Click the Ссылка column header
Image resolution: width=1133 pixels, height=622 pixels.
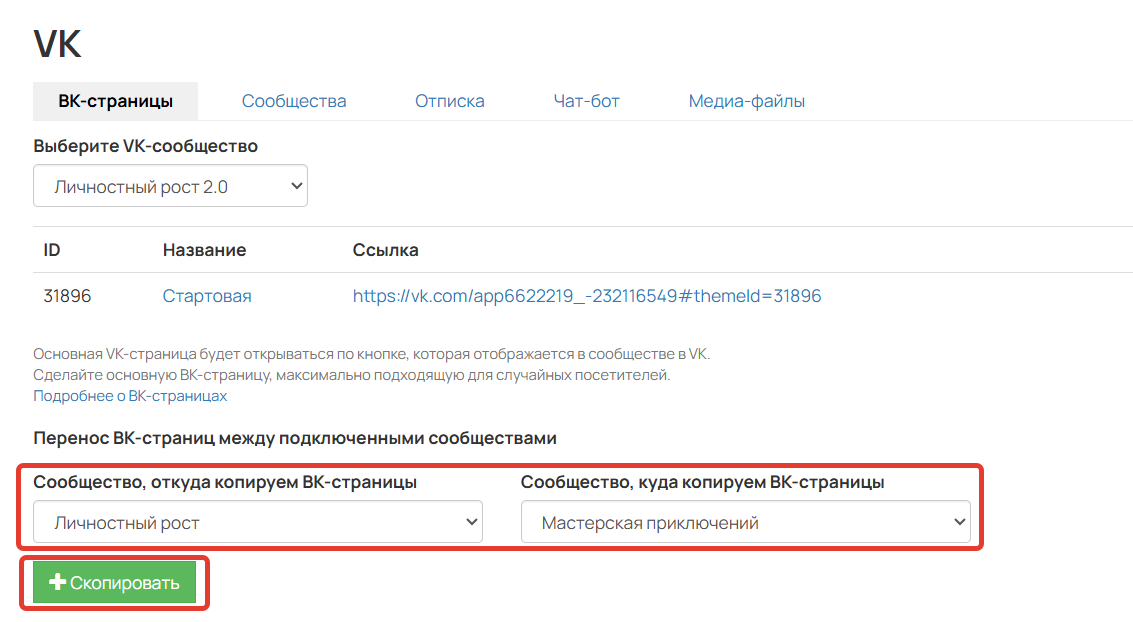coord(384,250)
